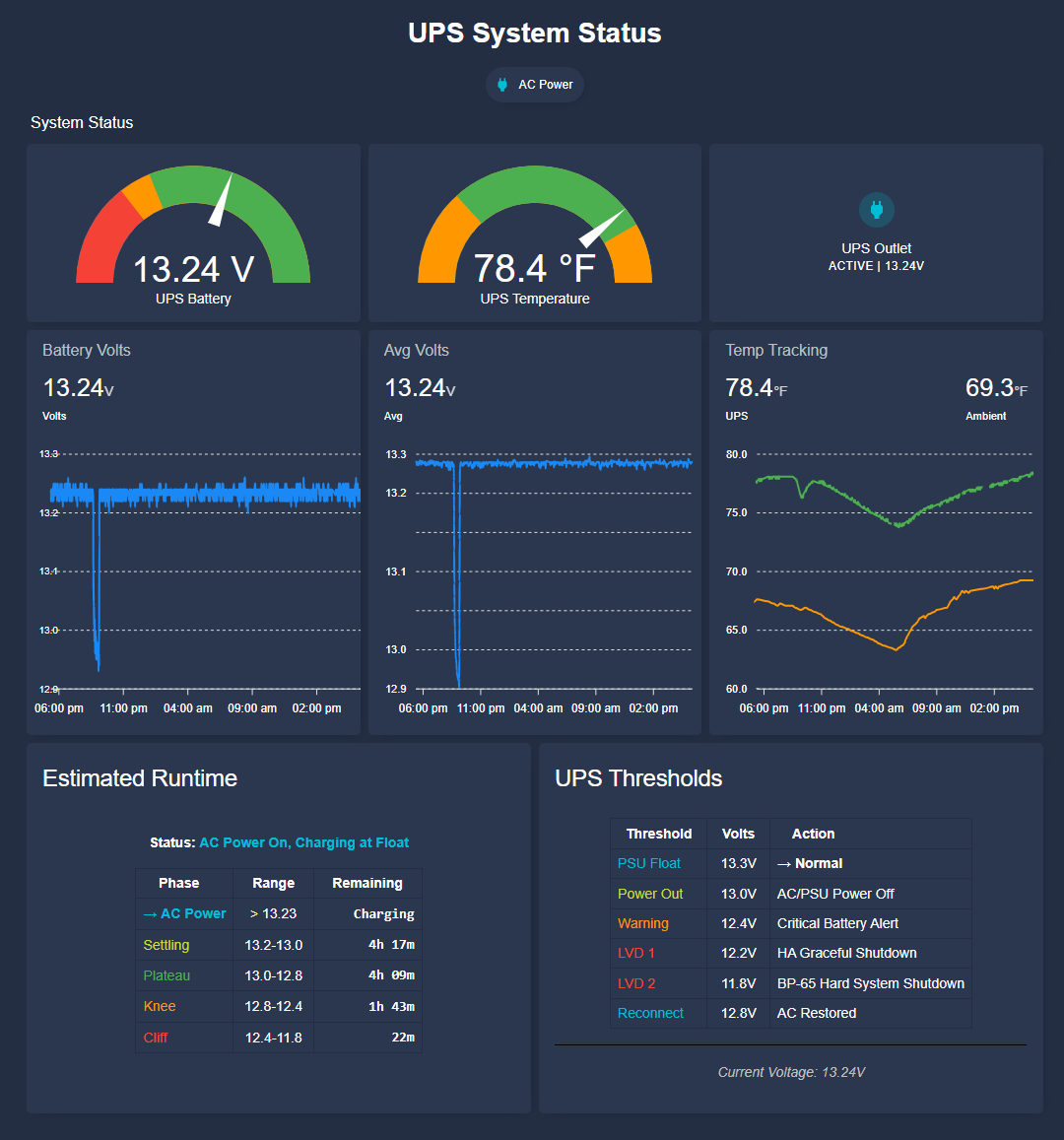Screen dimensions: 1064x1140
Task: Click the Battery Volts chart title
Action: pos(87,351)
